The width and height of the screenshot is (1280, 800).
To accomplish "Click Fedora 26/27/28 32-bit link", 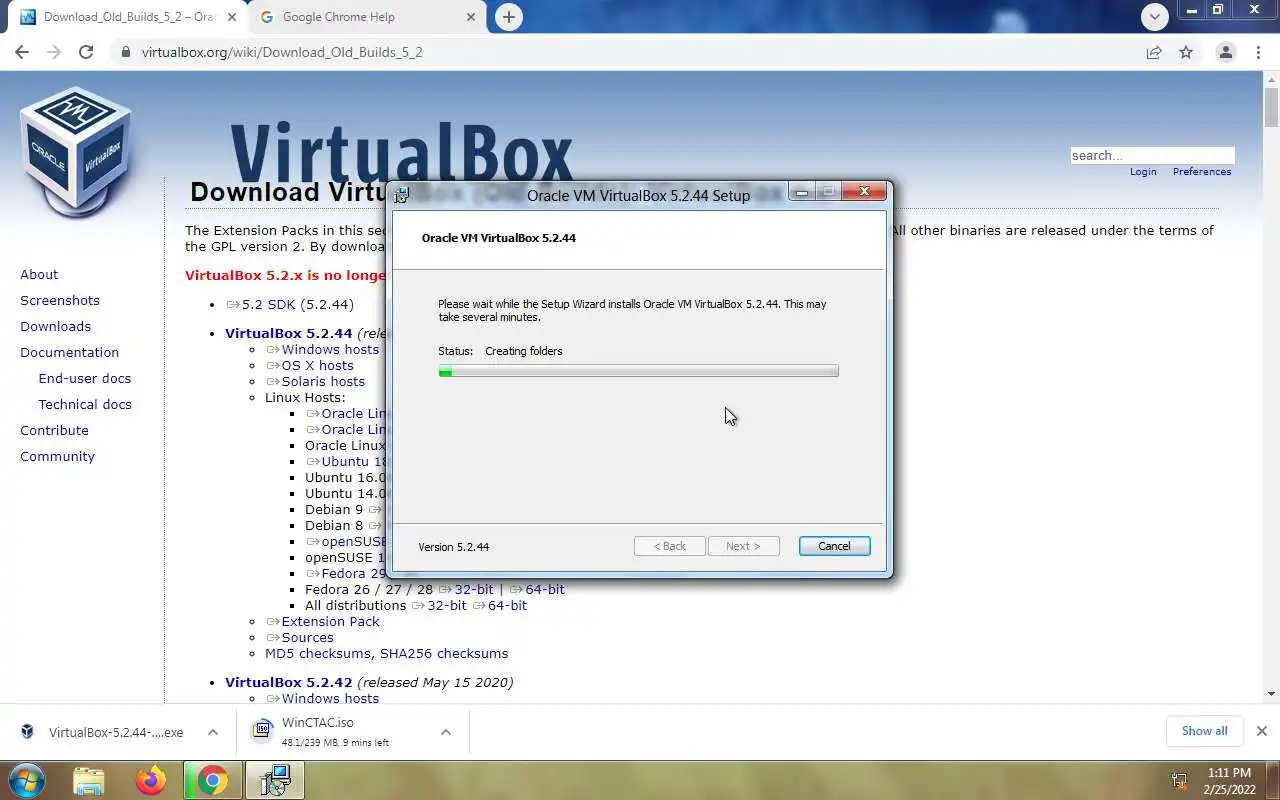I will (466, 589).
